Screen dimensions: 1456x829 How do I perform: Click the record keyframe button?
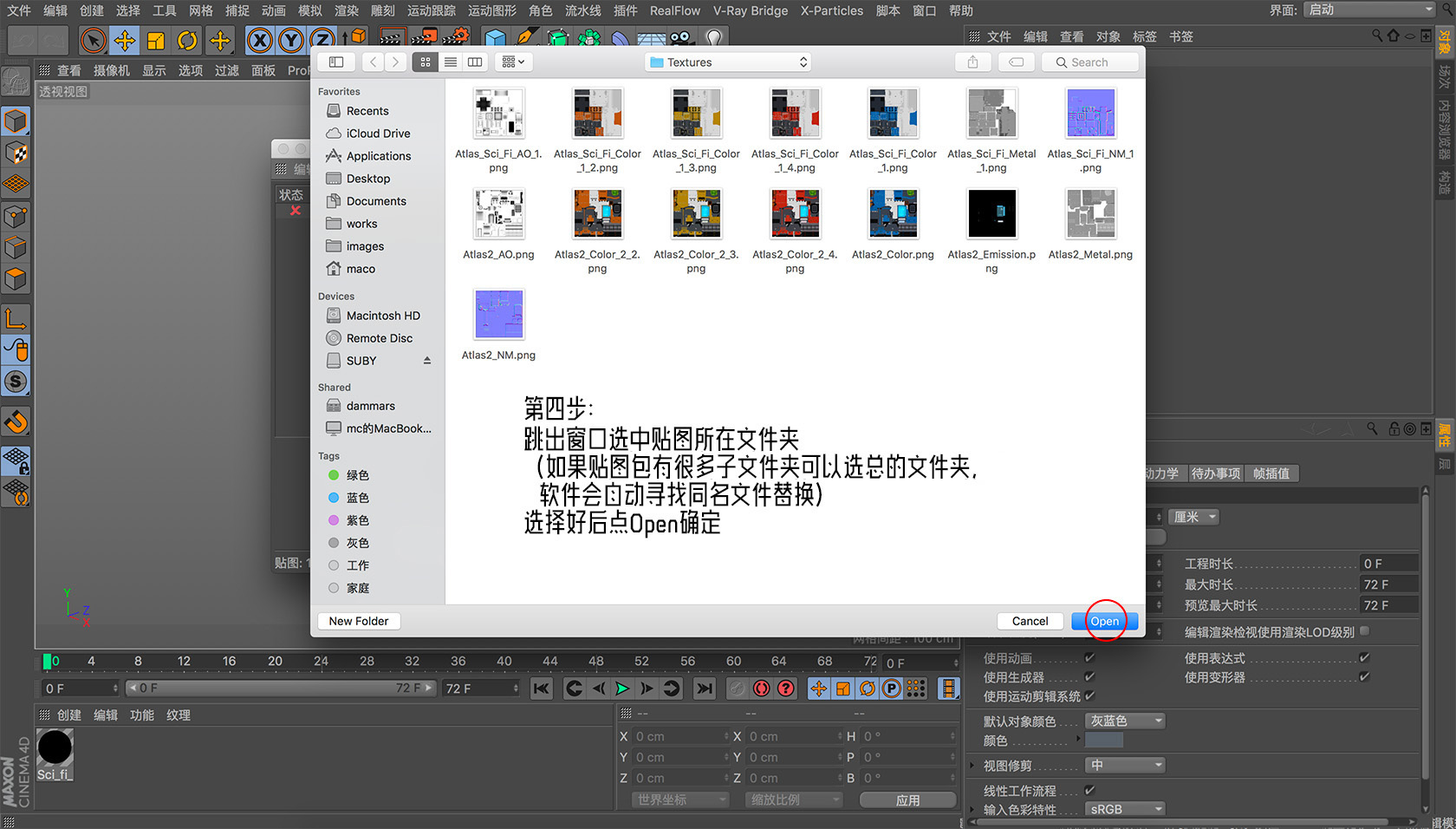click(762, 689)
